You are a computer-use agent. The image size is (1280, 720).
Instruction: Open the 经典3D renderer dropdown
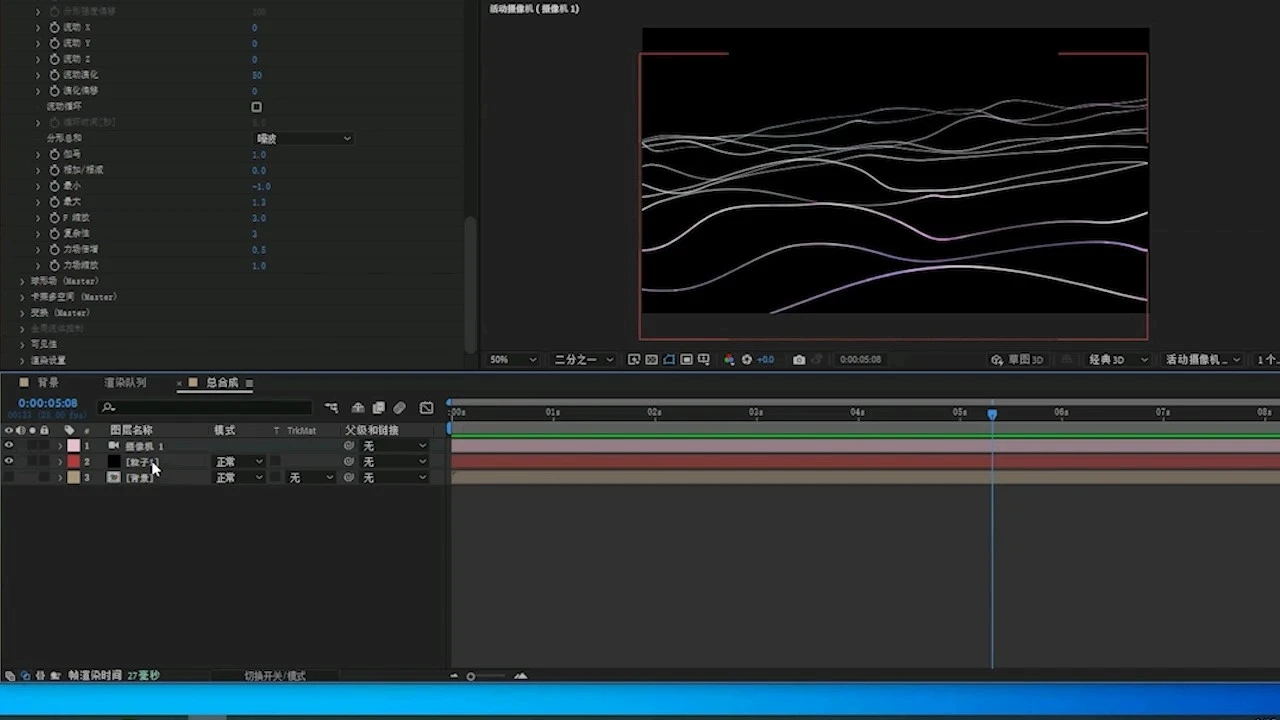1117,360
